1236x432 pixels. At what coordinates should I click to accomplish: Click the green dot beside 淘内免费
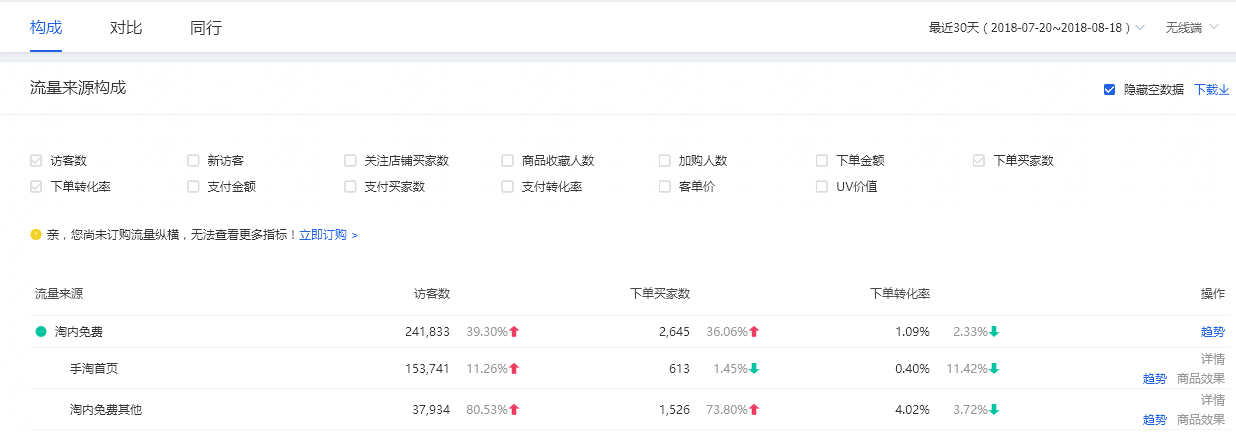(x=41, y=331)
